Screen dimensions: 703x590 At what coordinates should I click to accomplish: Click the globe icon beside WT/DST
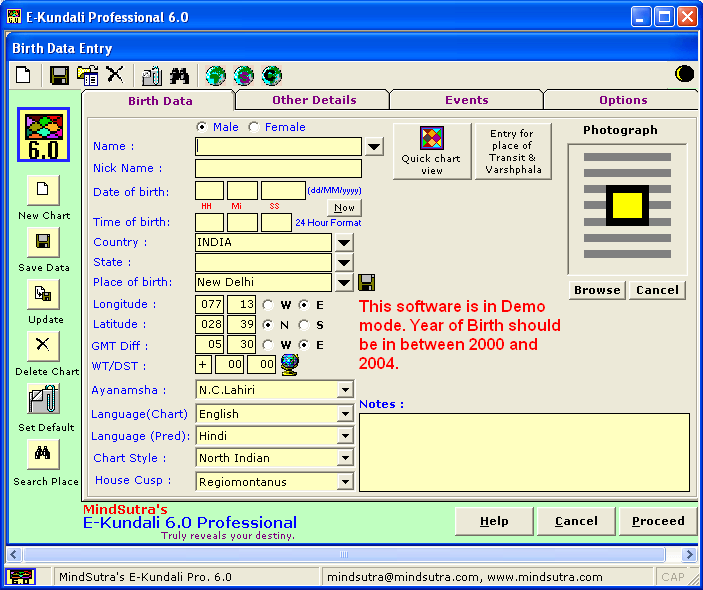(290, 364)
